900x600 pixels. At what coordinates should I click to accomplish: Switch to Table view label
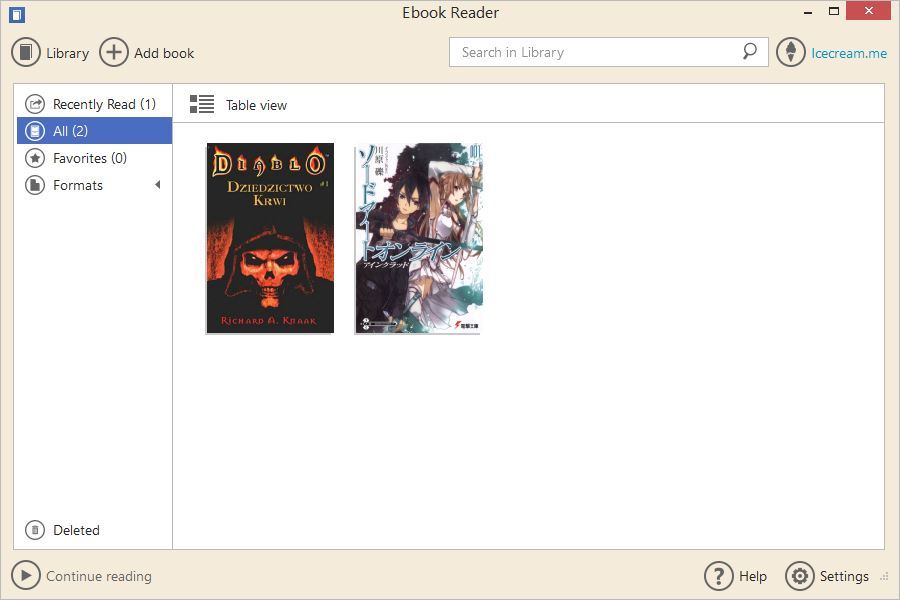pos(256,106)
